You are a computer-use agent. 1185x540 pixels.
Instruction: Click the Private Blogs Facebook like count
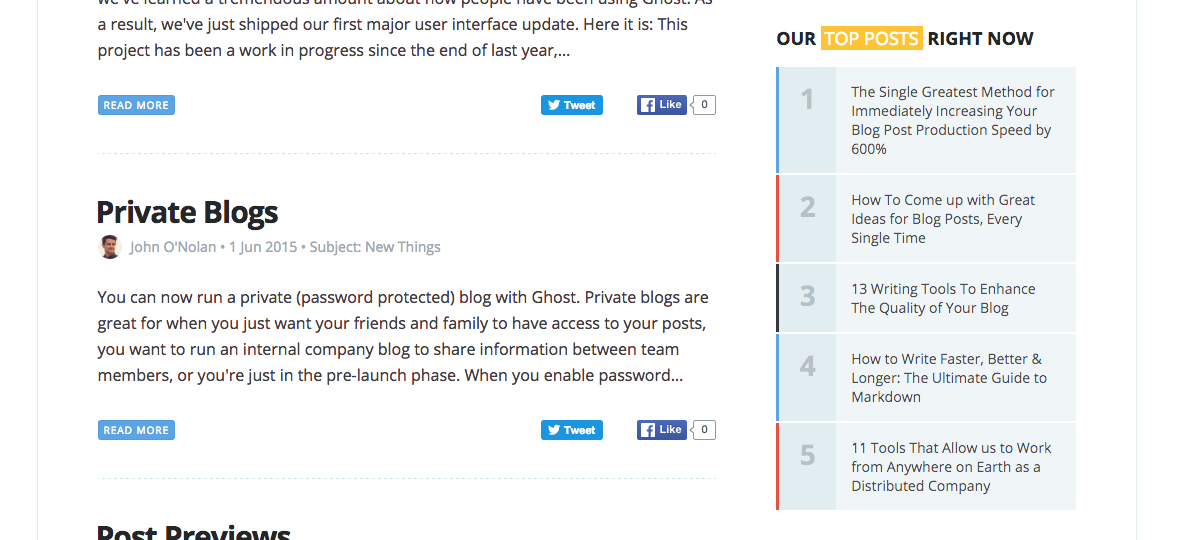coord(704,430)
